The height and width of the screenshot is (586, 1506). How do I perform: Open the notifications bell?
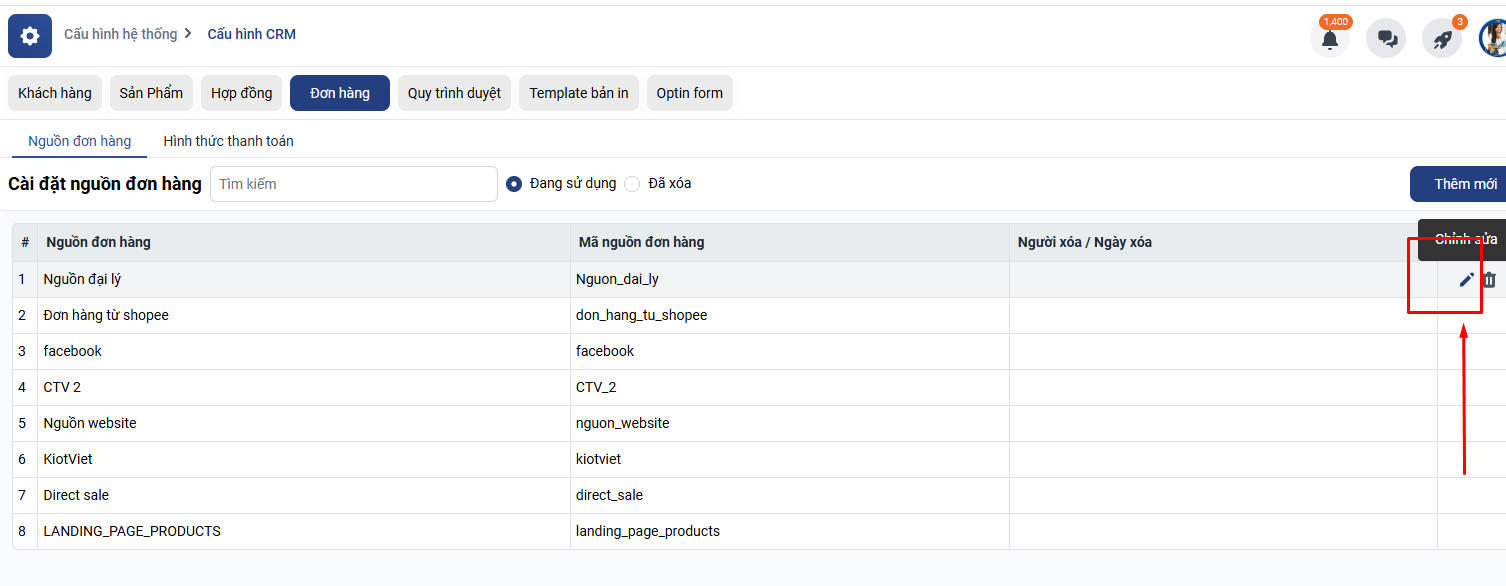pyautogui.click(x=1329, y=39)
